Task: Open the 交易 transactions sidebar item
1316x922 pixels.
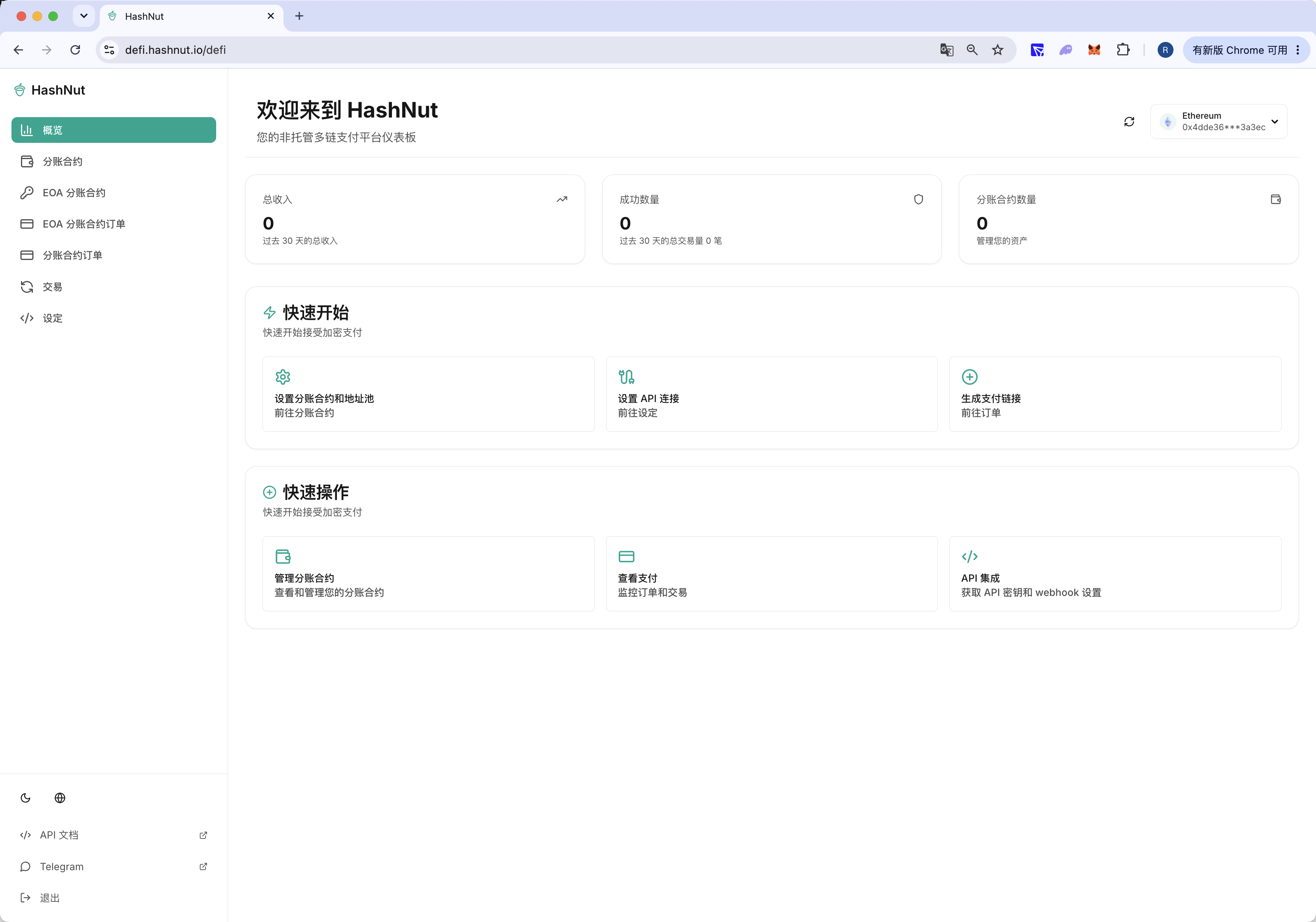Action: (x=114, y=286)
